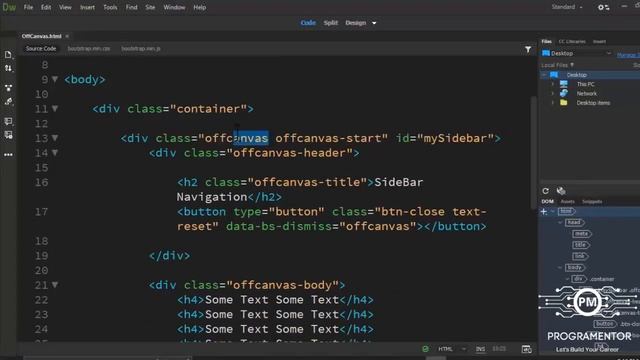Open the Window menu

point(174,7)
